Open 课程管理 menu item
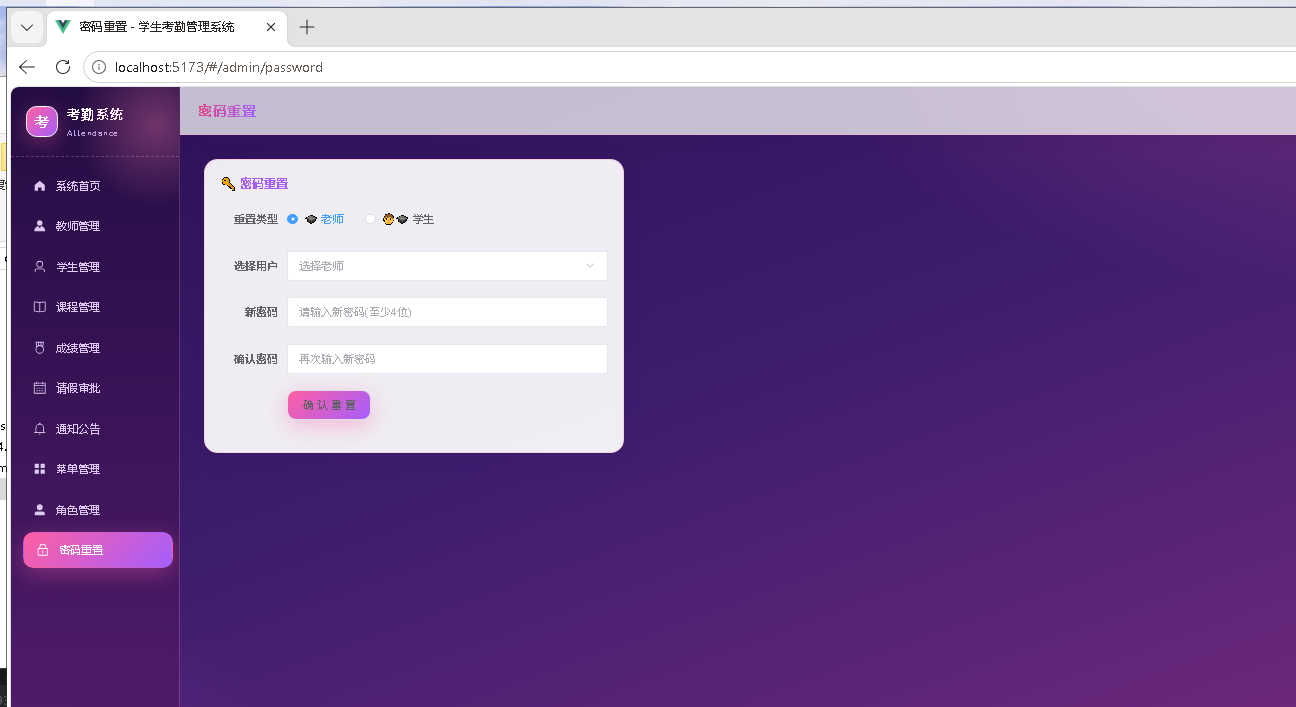 pos(97,307)
